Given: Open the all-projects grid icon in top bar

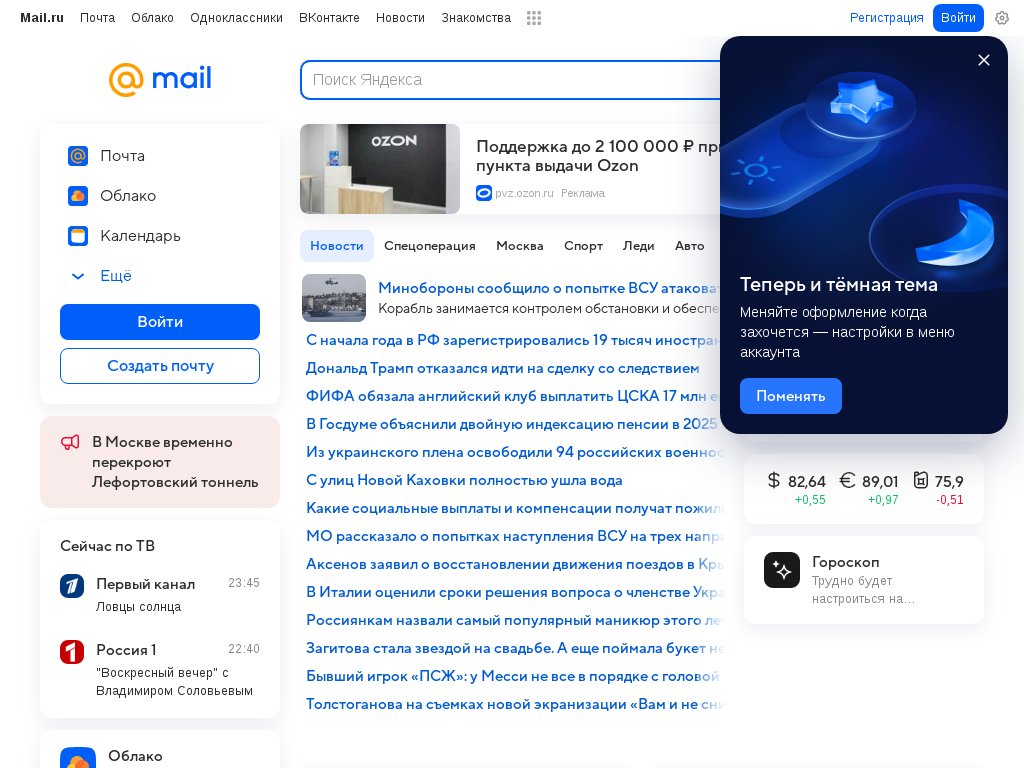Looking at the screenshot, I should [534, 18].
